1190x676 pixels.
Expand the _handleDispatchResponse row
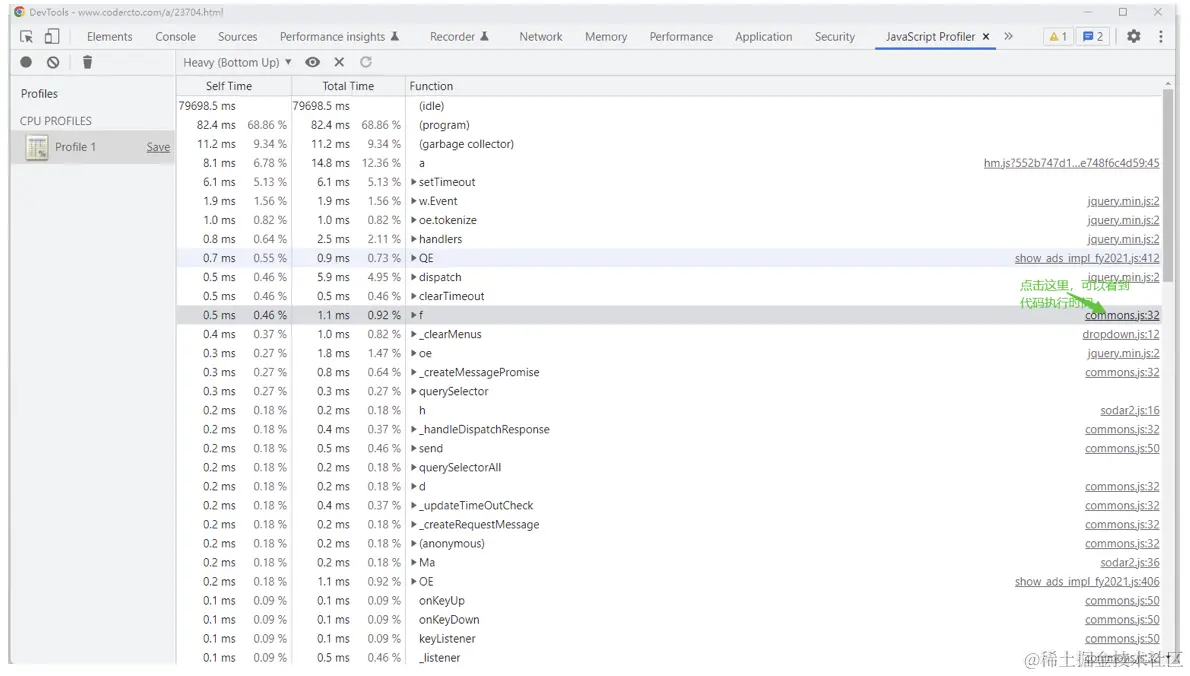[414, 429]
